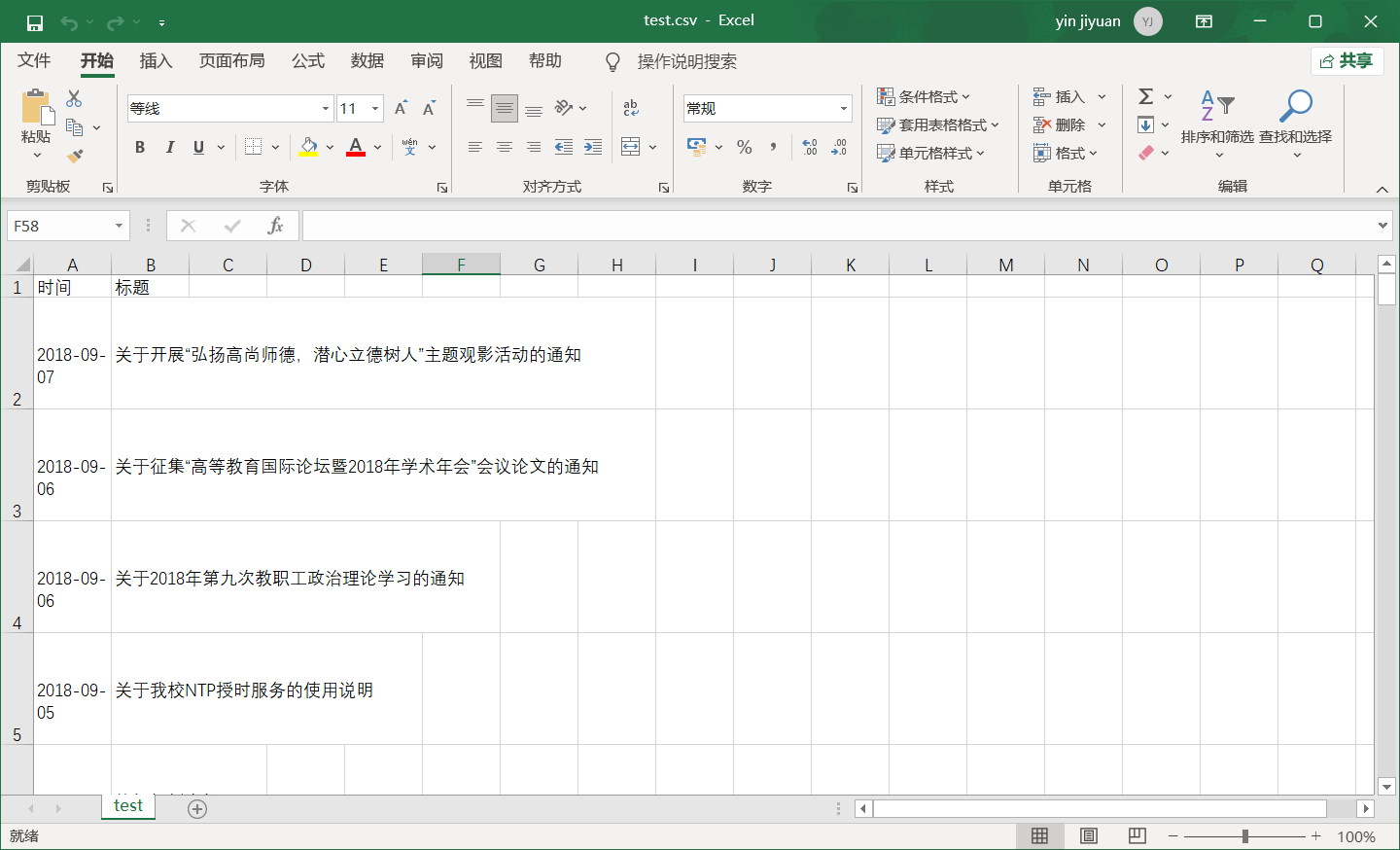Image resolution: width=1400 pixels, height=850 pixels.
Task: Open the font size dropdown
Action: 375,108
